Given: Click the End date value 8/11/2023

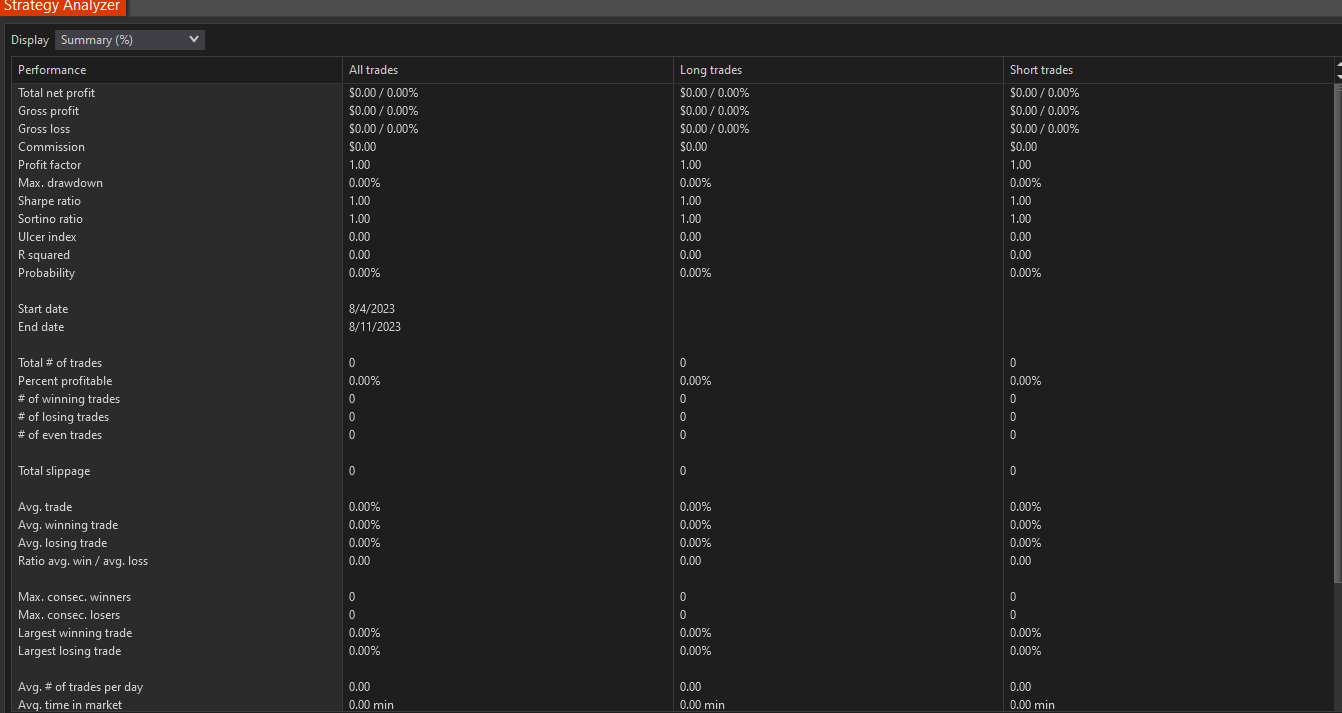Looking at the screenshot, I should (x=375, y=327).
